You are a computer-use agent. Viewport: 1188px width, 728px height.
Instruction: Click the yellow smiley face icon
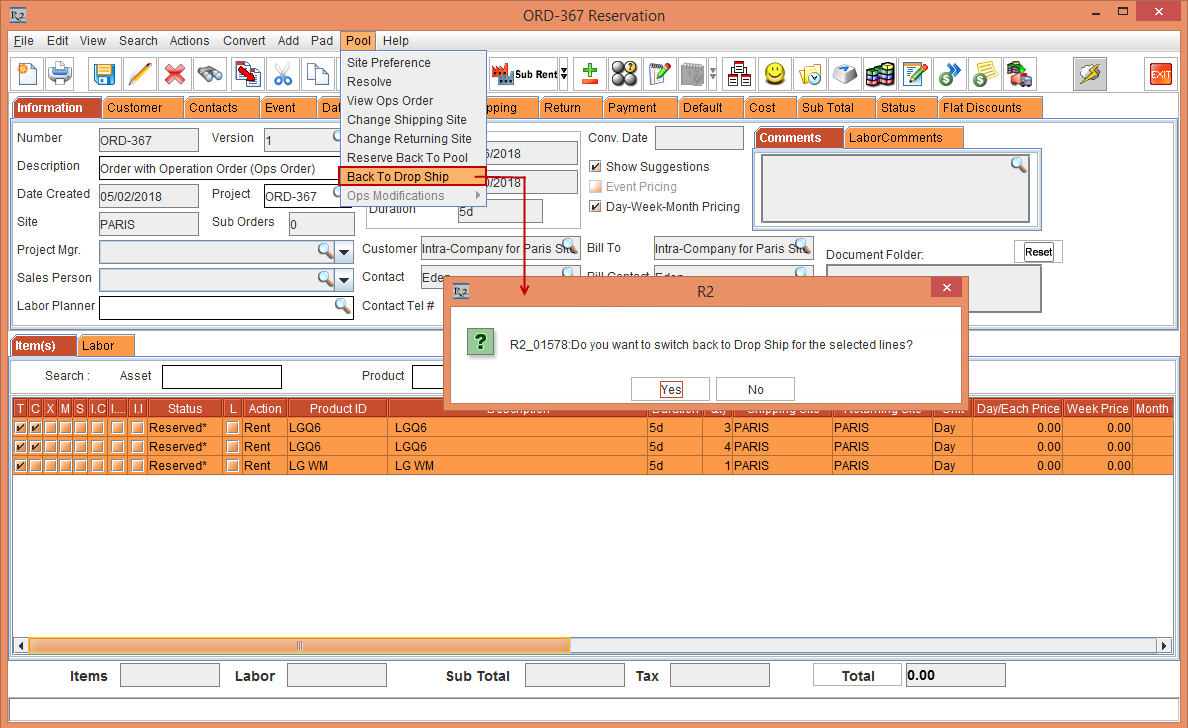click(774, 74)
